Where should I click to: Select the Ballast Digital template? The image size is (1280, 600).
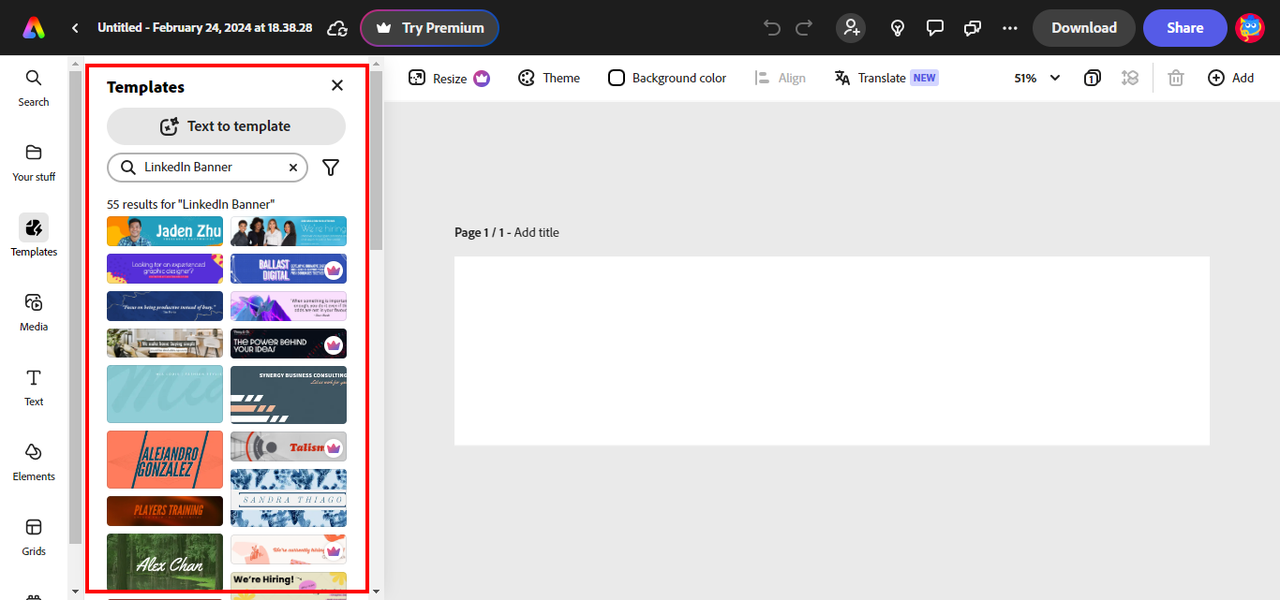(289, 268)
